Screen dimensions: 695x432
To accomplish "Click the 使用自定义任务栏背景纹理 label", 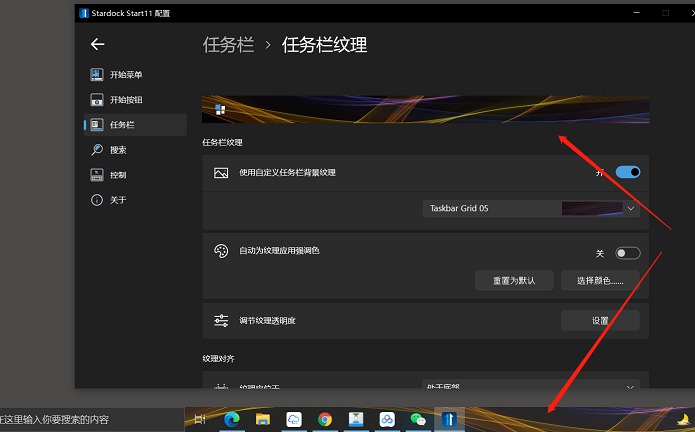I will click(x=287, y=172).
